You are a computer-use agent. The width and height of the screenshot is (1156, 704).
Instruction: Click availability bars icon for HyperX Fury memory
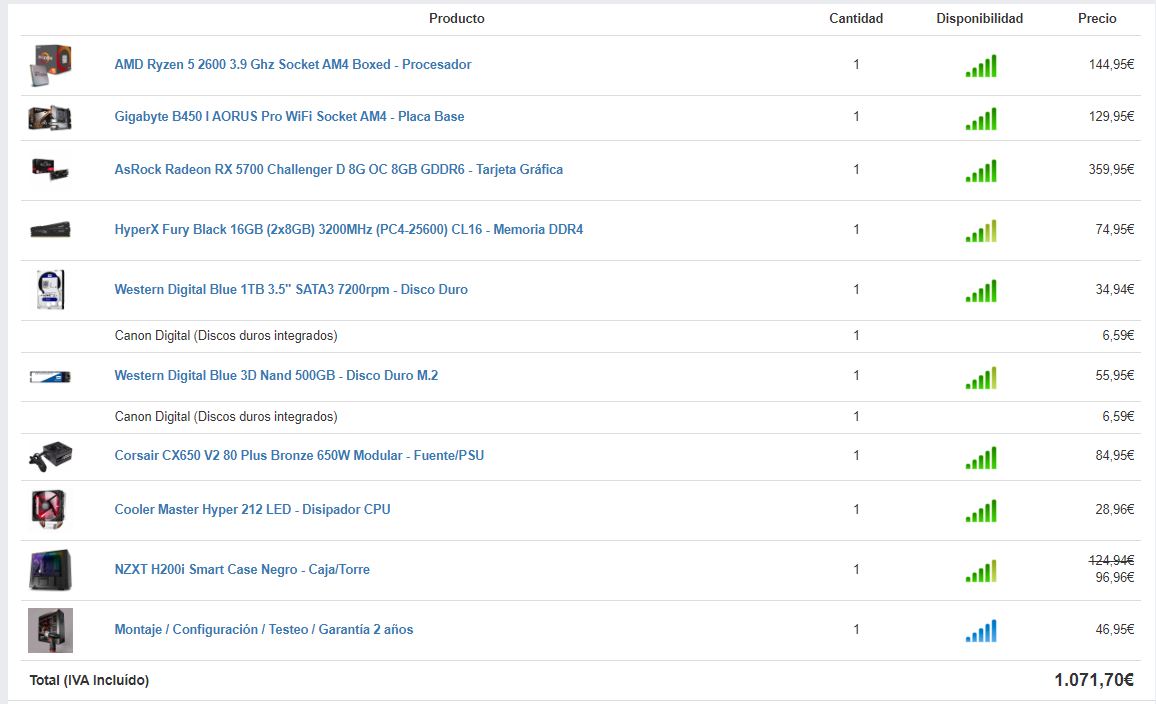981,232
